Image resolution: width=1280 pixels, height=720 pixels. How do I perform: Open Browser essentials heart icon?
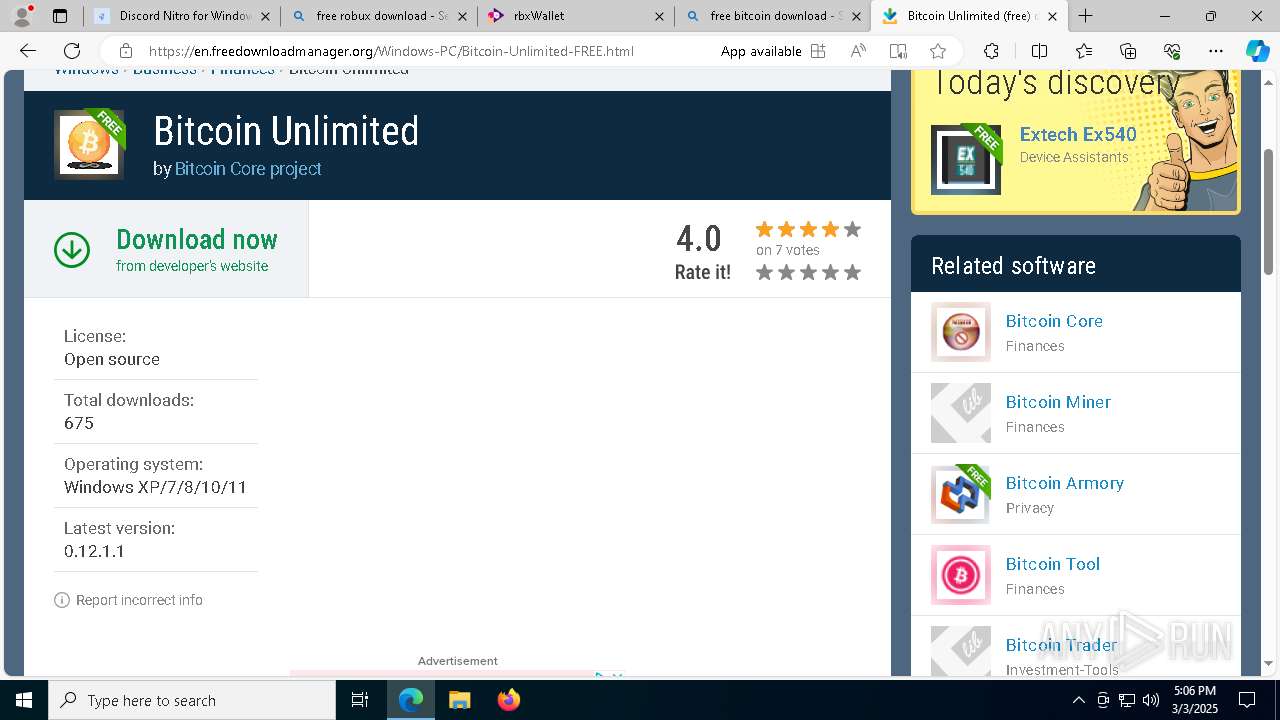coord(1172,51)
